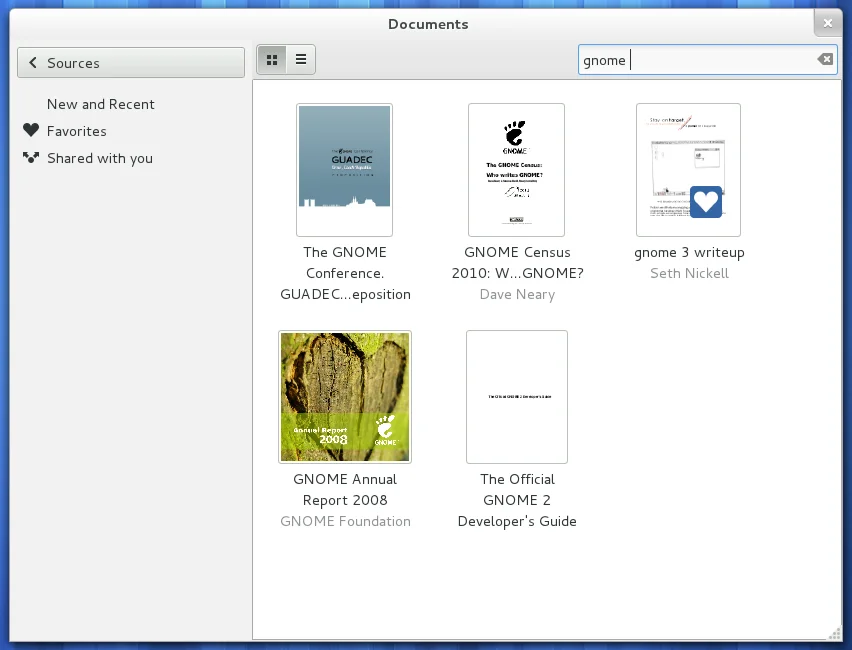Open the GNOME Annual Report 2008 document
This screenshot has width=852, height=650.
[344, 396]
